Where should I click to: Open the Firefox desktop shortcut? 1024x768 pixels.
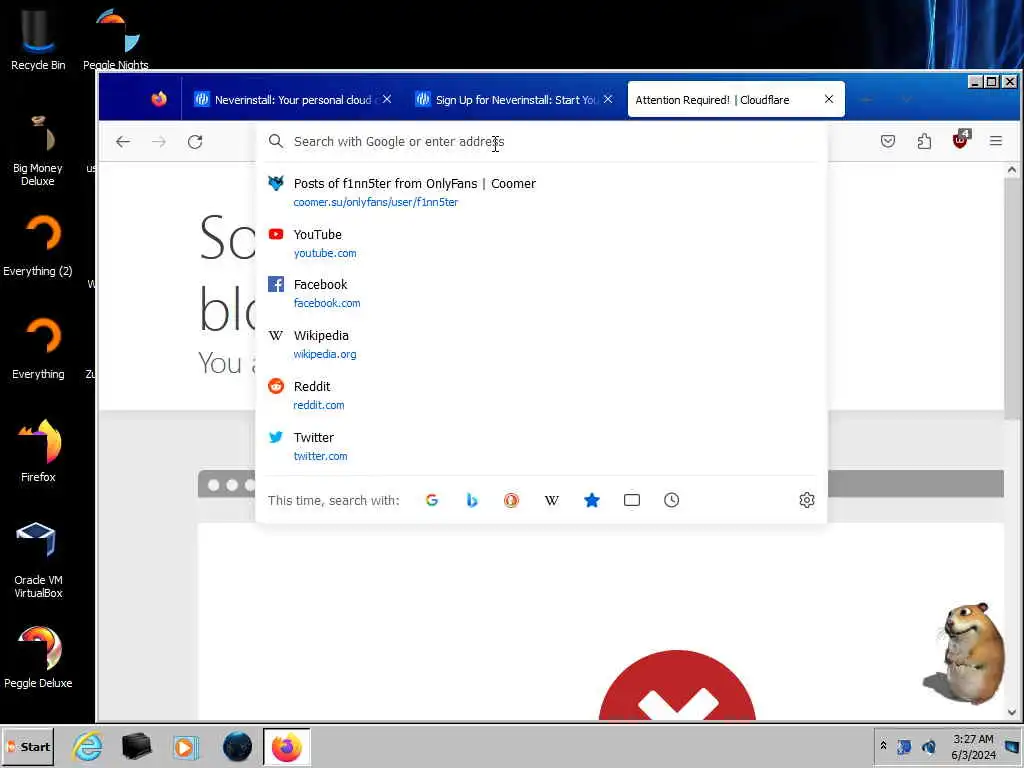click(x=38, y=451)
